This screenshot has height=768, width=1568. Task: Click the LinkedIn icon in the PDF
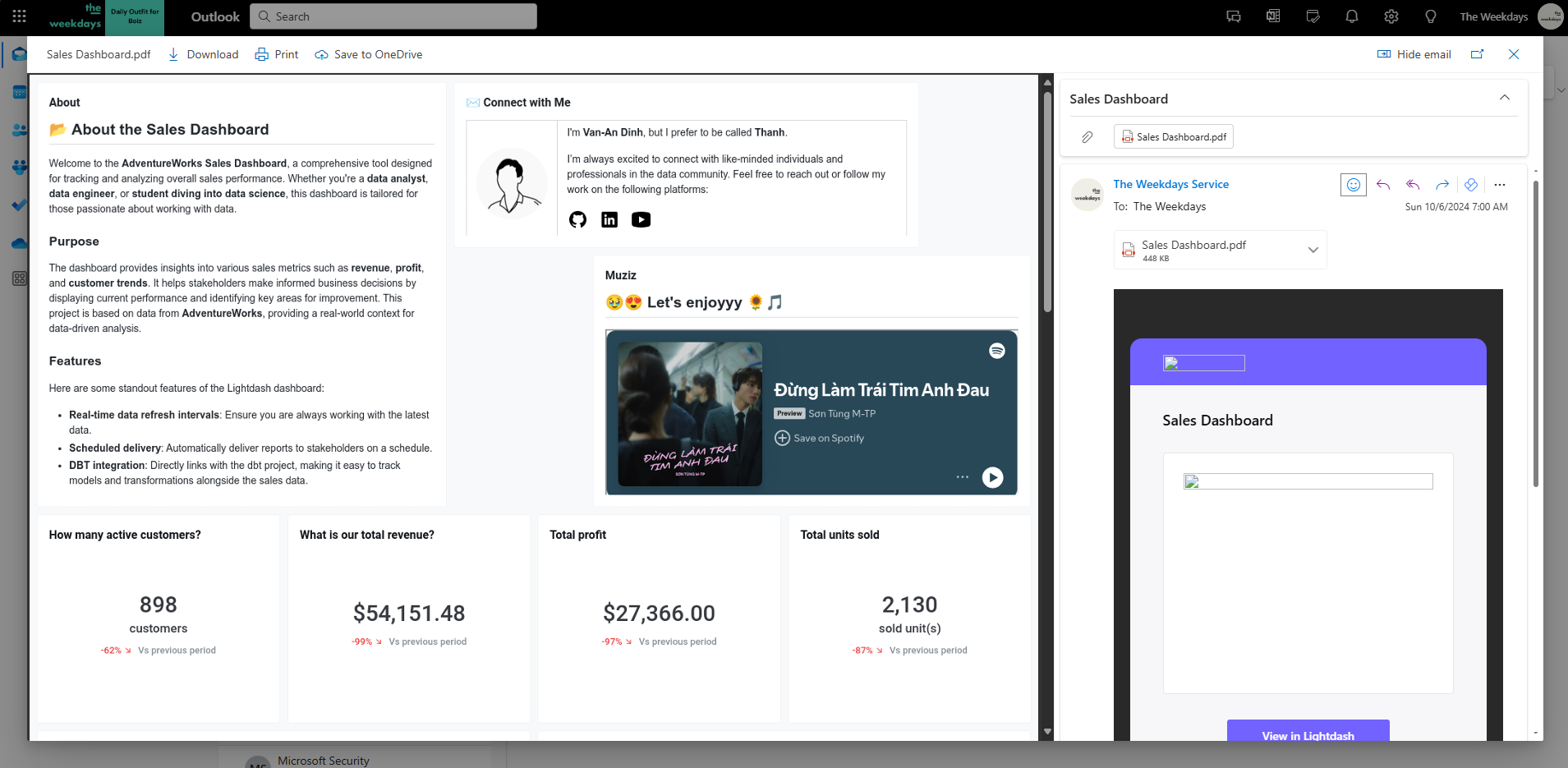point(609,219)
